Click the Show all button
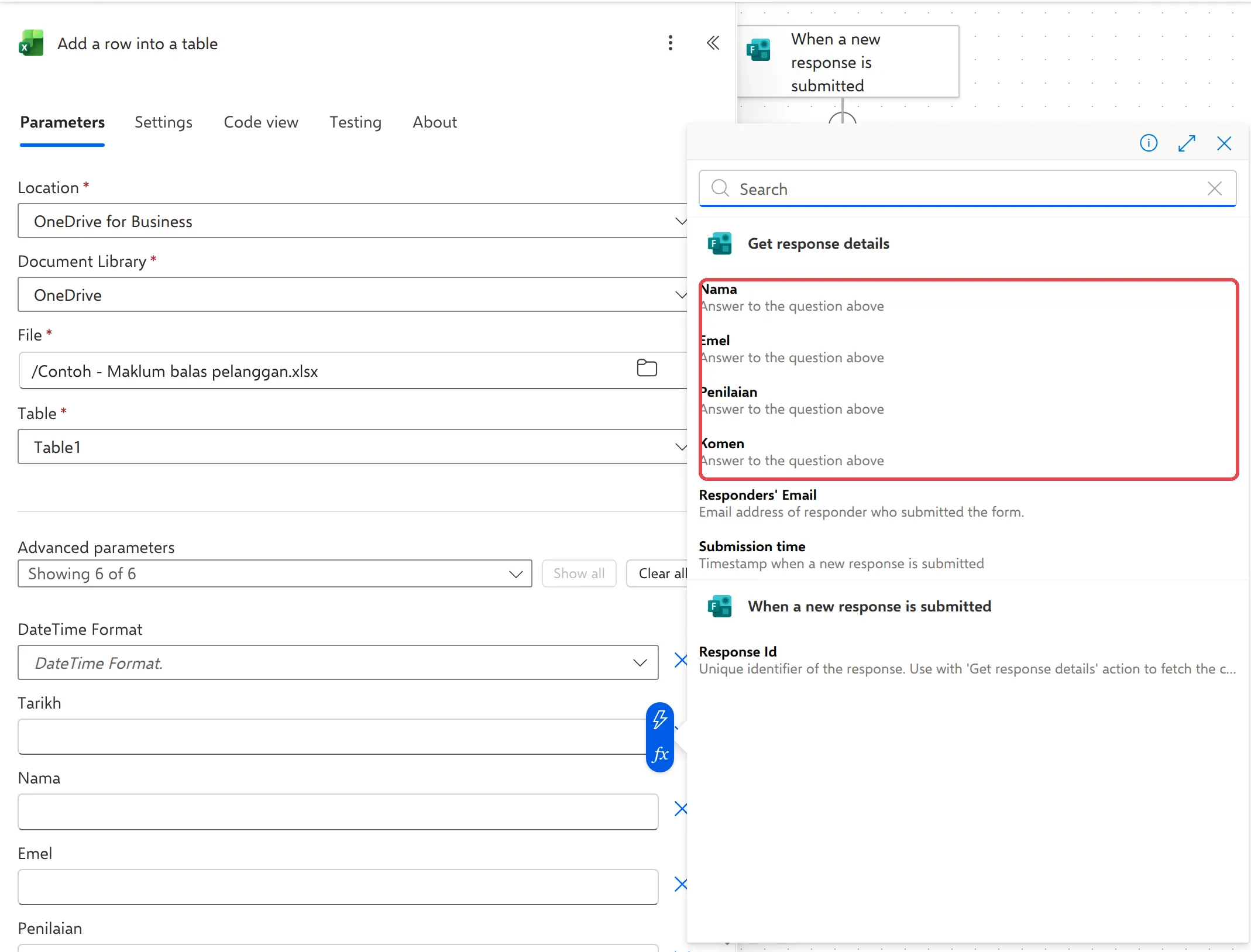The image size is (1251, 952). pos(579,573)
